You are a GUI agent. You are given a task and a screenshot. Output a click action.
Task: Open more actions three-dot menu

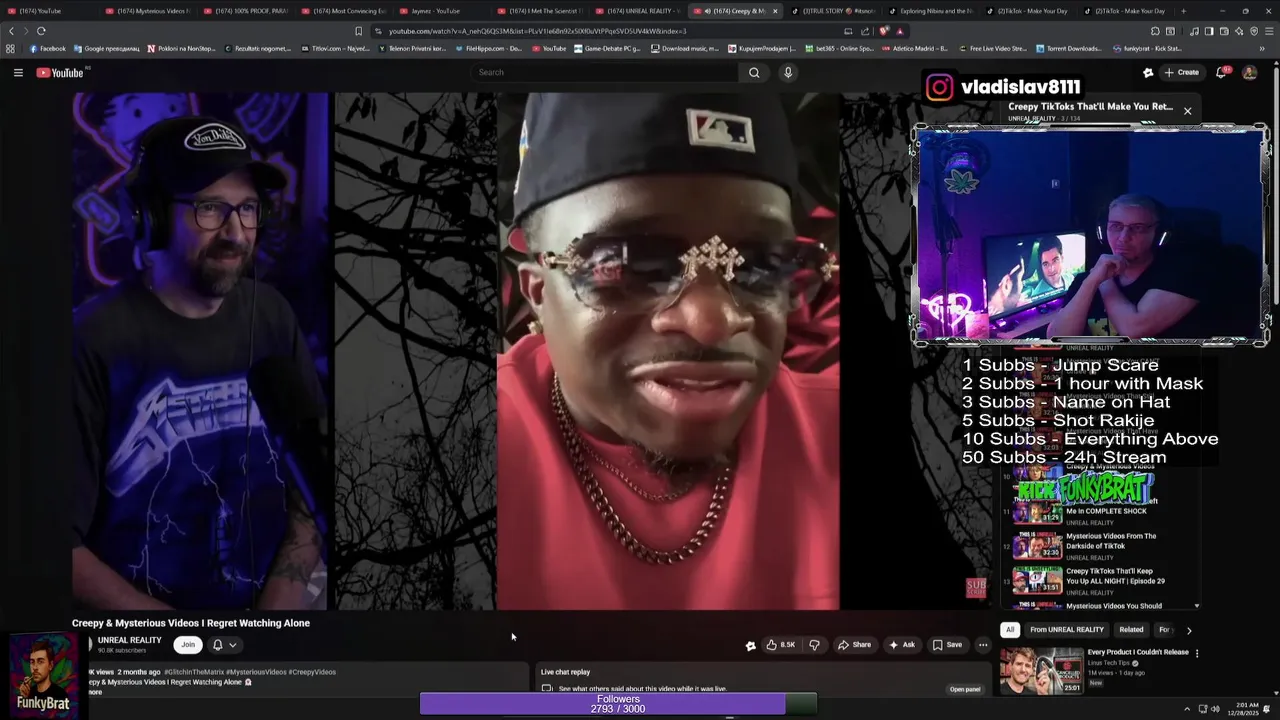(983, 645)
